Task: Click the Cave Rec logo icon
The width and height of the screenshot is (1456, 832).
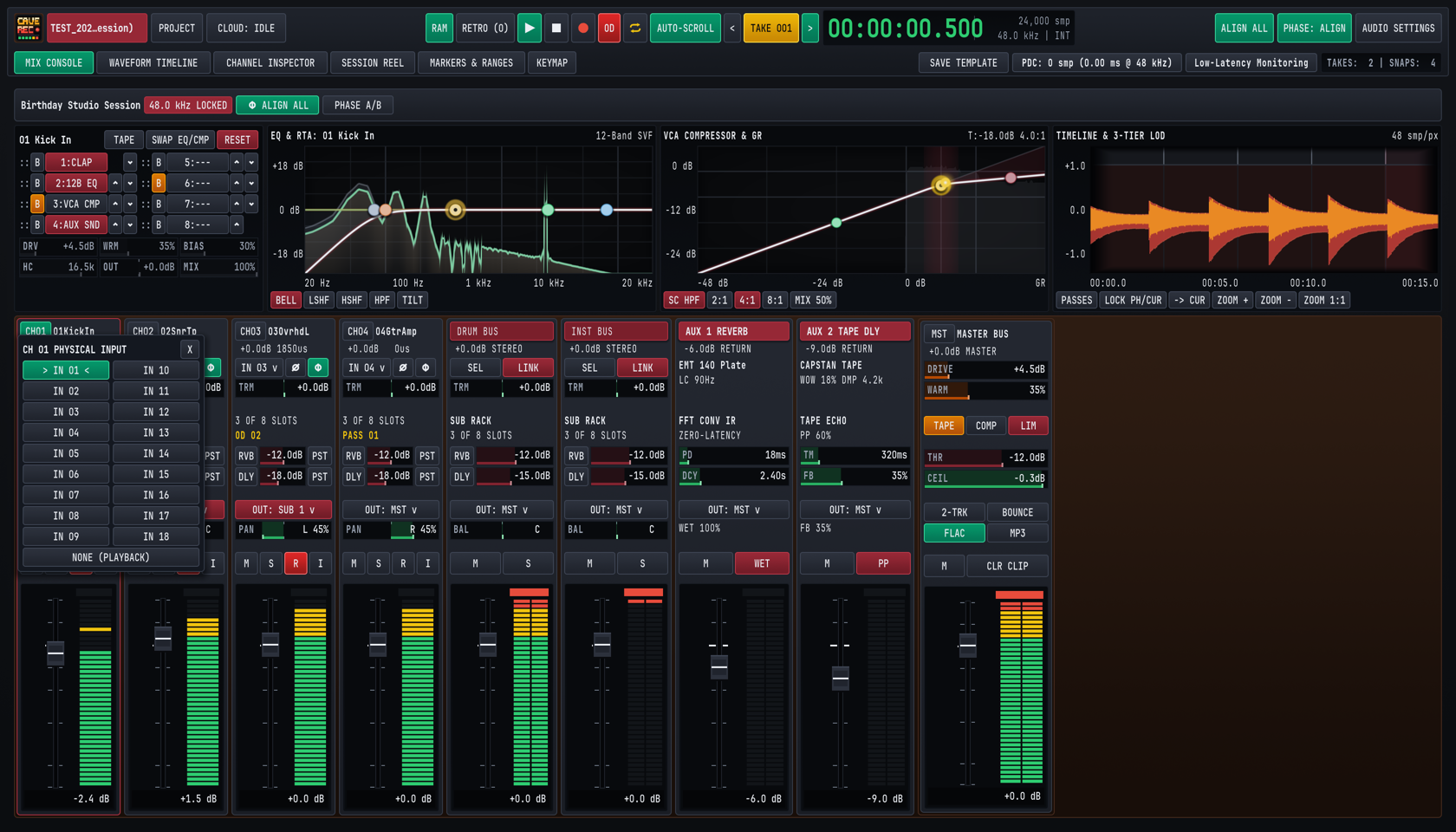Action: click(x=29, y=28)
